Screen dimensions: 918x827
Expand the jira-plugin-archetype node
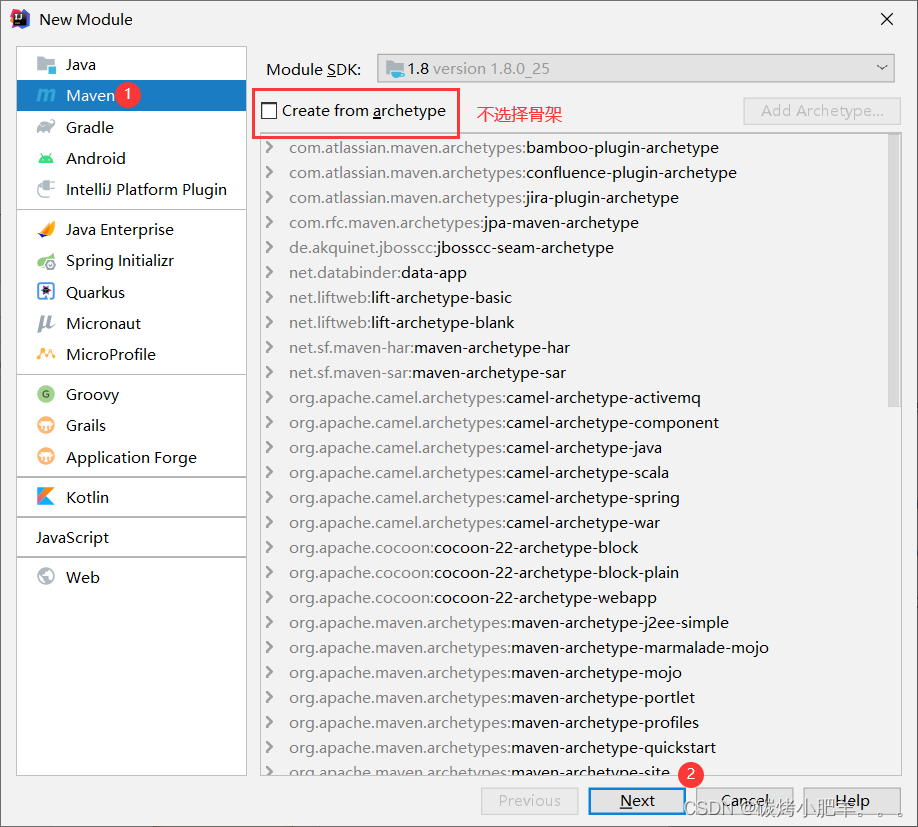(269, 197)
